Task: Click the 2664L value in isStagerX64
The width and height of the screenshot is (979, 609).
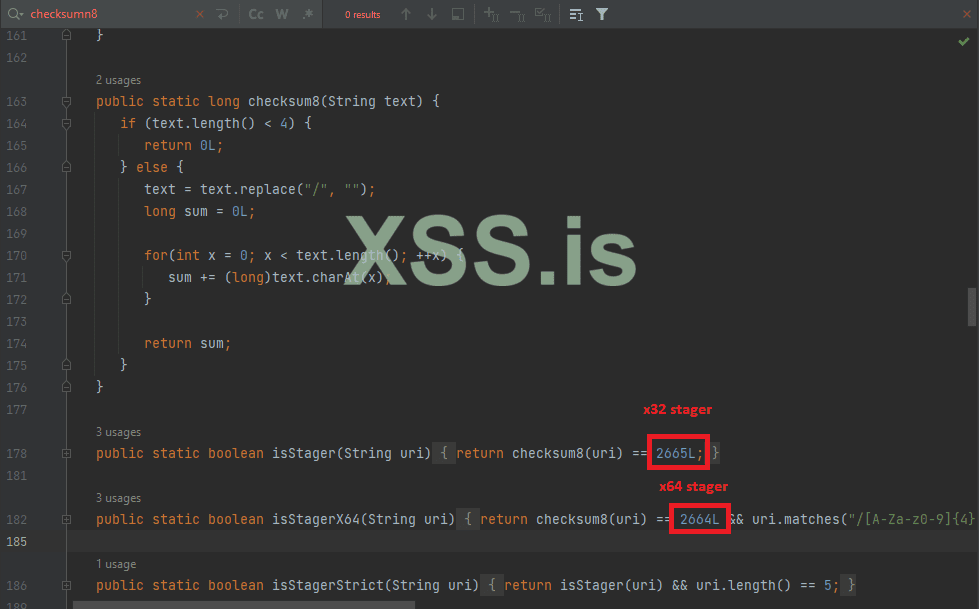Action: [699, 519]
